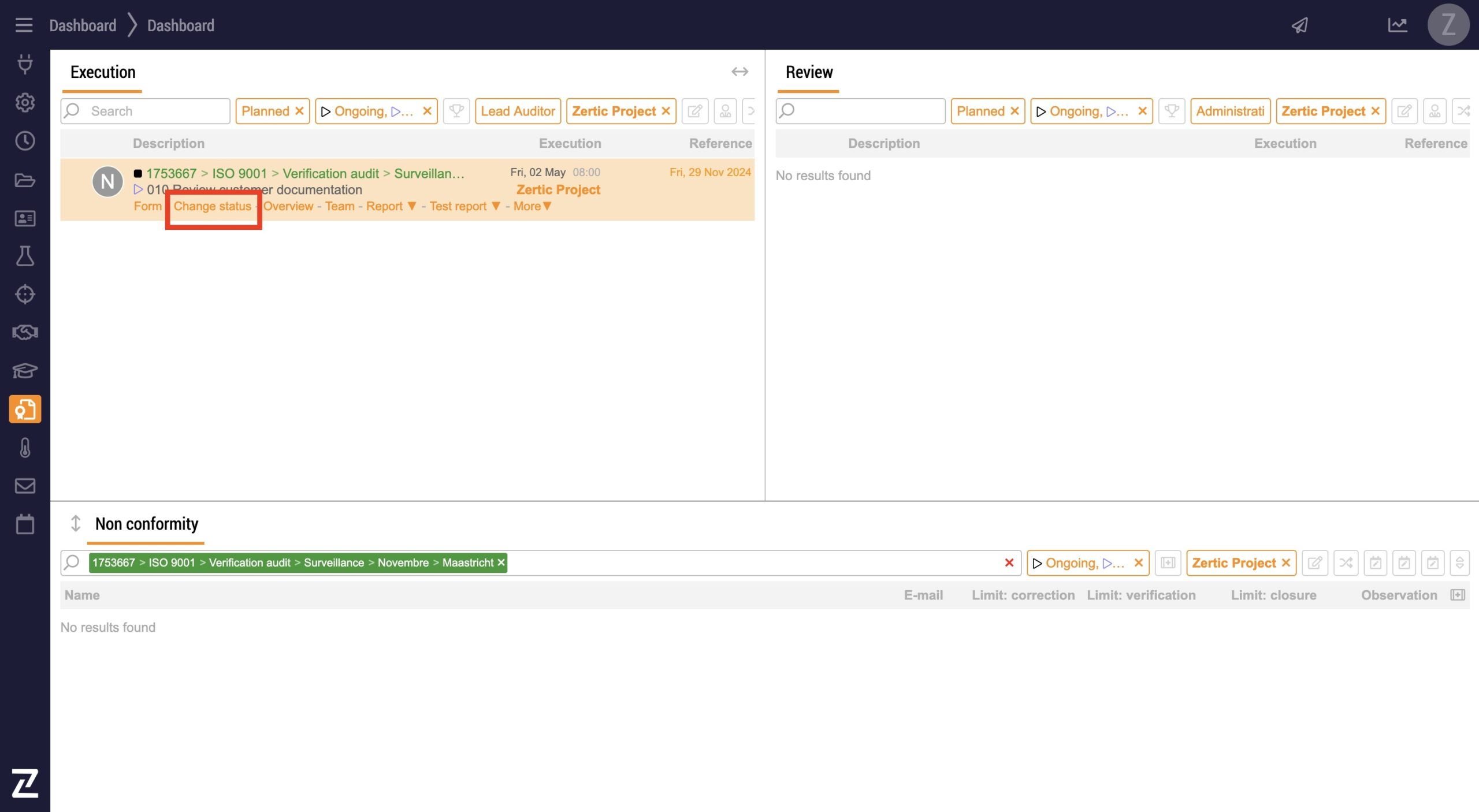Toggle trophy filter in Execution panel
This screenshot has height=812, width=1479.
tap(456, 111)
